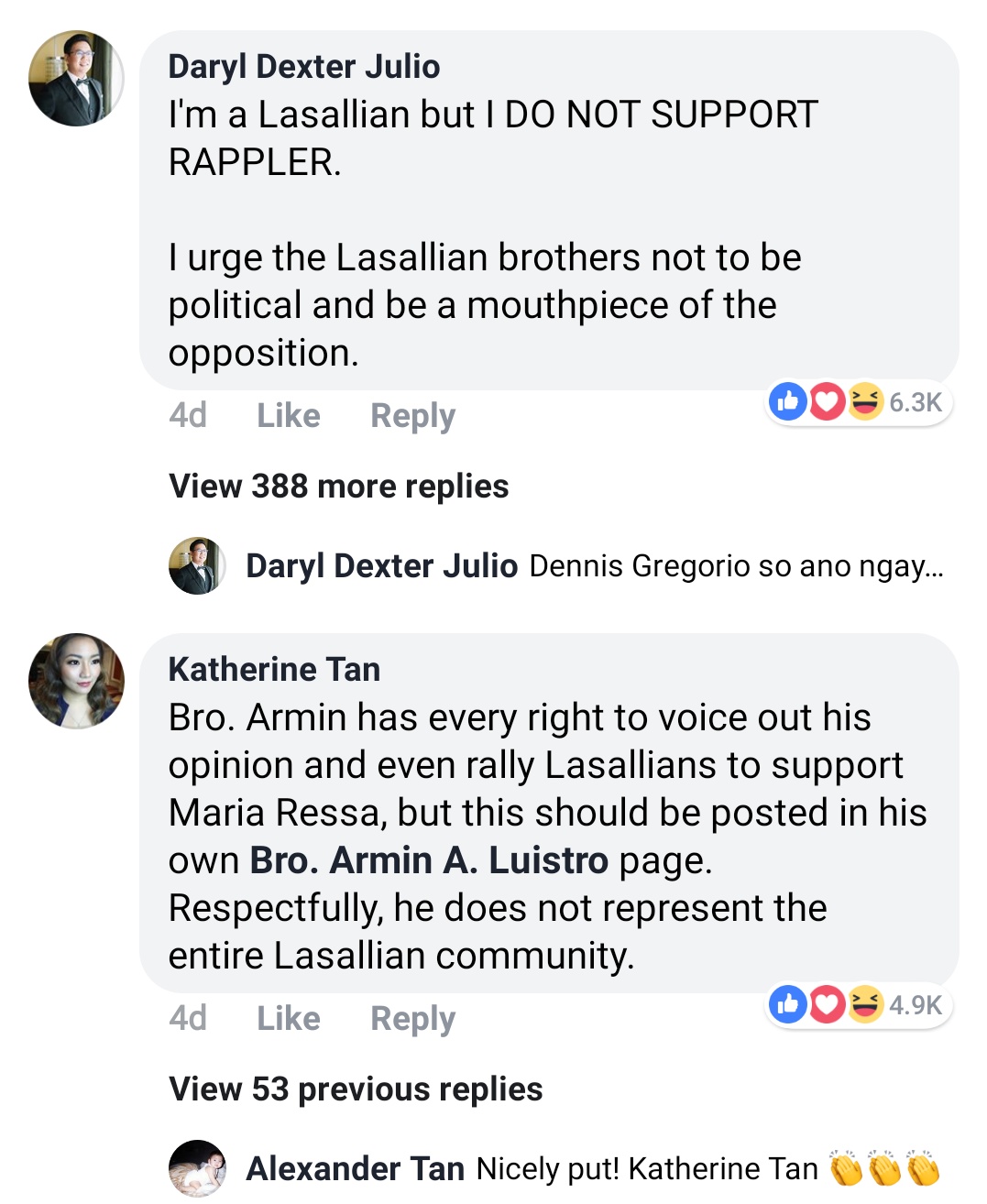This screenshot has width=987, height=1204.
Task: Click thumbs-up reaction icon on Daryl's comment
Action: pyautogui.click(x=787, y=401)
